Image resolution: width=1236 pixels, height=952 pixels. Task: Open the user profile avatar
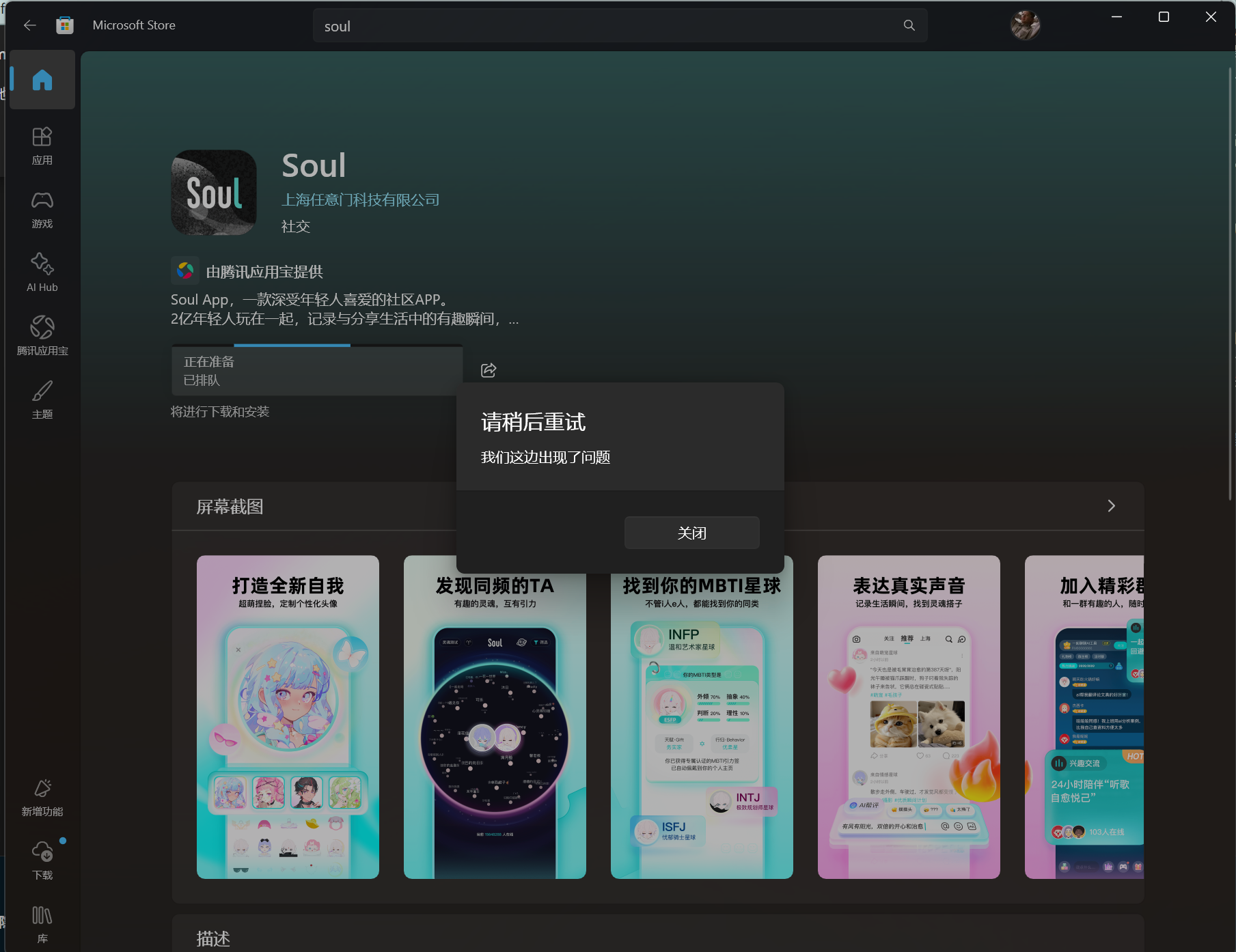1025,25
